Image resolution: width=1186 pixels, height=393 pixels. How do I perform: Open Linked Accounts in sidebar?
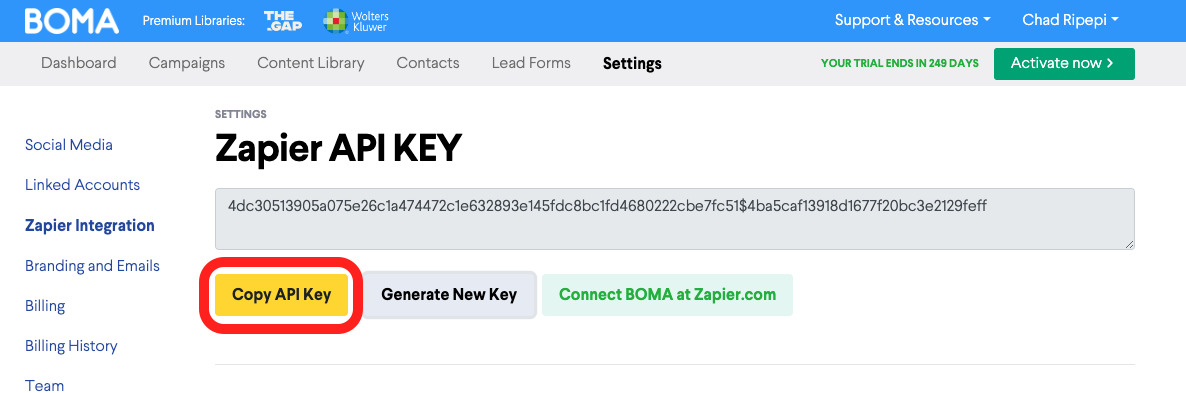pos(82,185)
